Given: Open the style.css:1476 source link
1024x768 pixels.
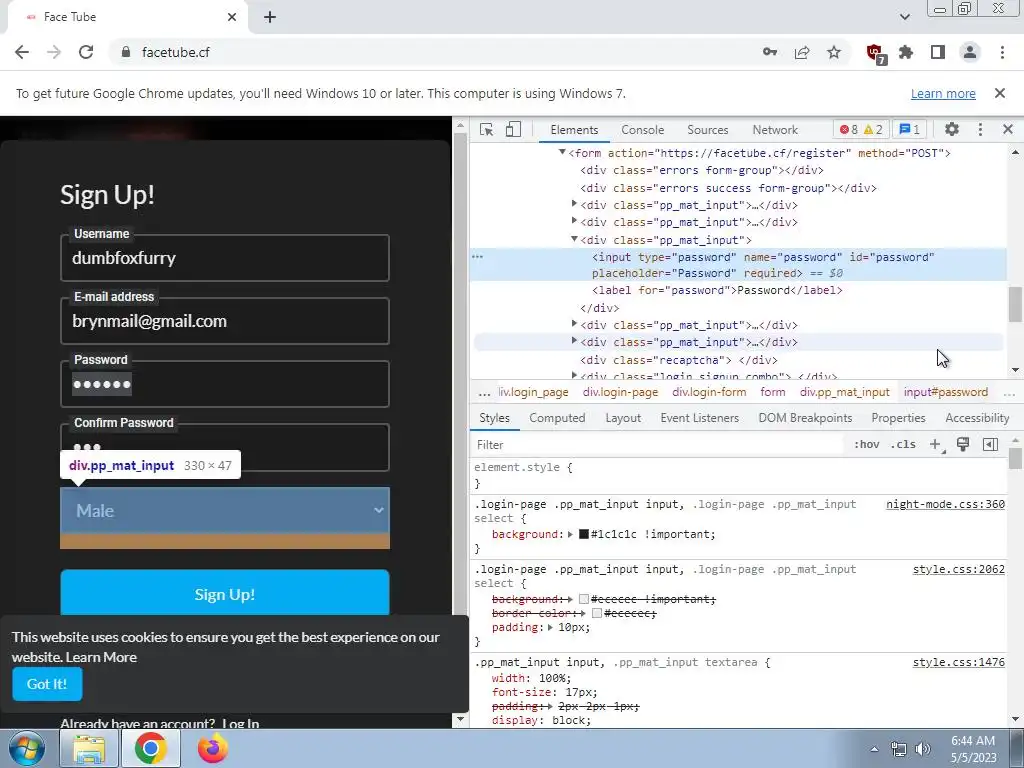Looking at the screenshot, I should [959, 662].
